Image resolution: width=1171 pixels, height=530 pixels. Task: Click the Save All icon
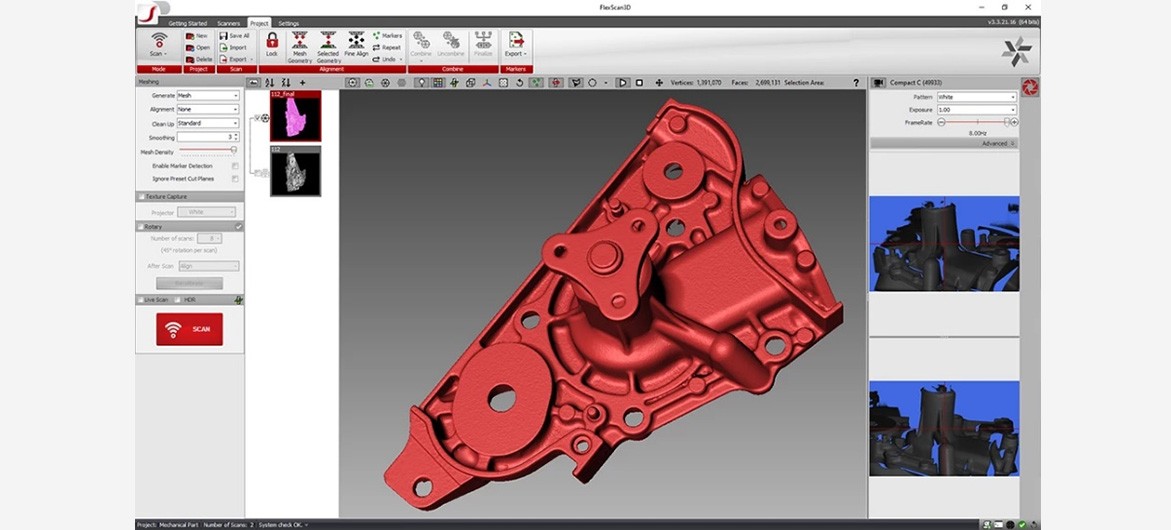click(x=234, y=35)
